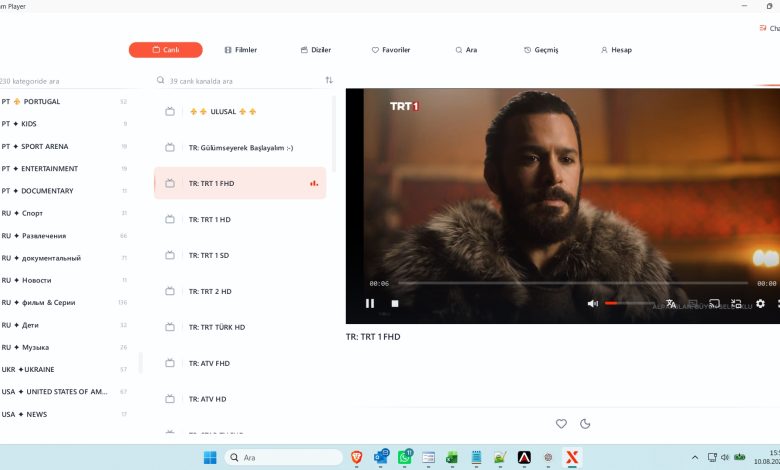Open the Ara search tab
Image resolution: width=780 pixels, height=470 pixels.
click(x=466, y=50)
